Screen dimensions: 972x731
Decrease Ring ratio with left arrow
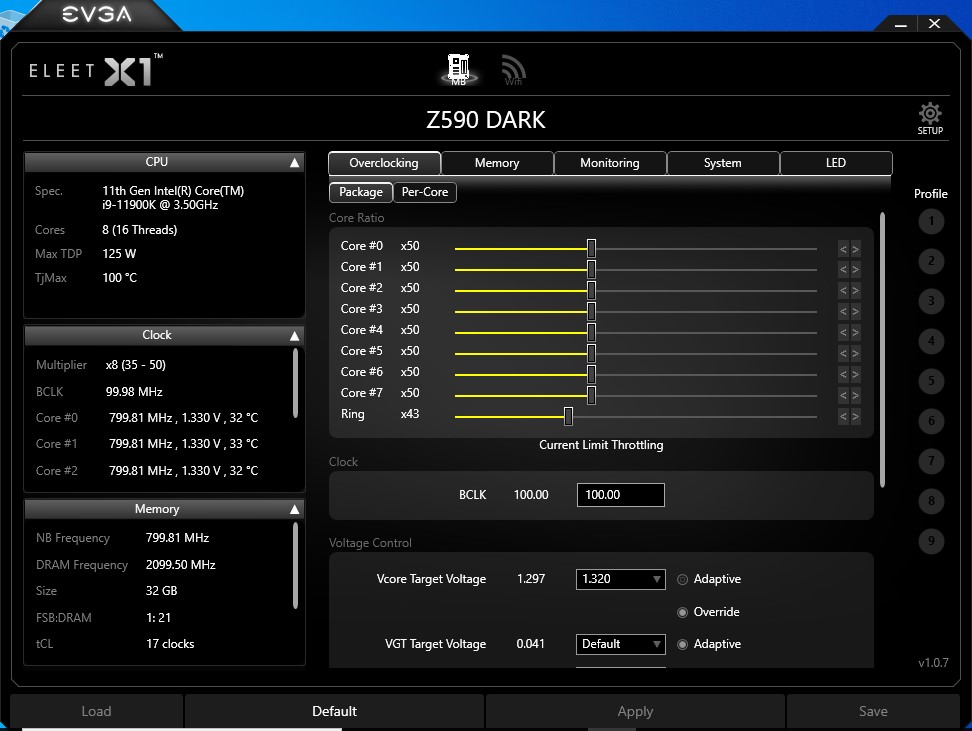coord(843,417)
